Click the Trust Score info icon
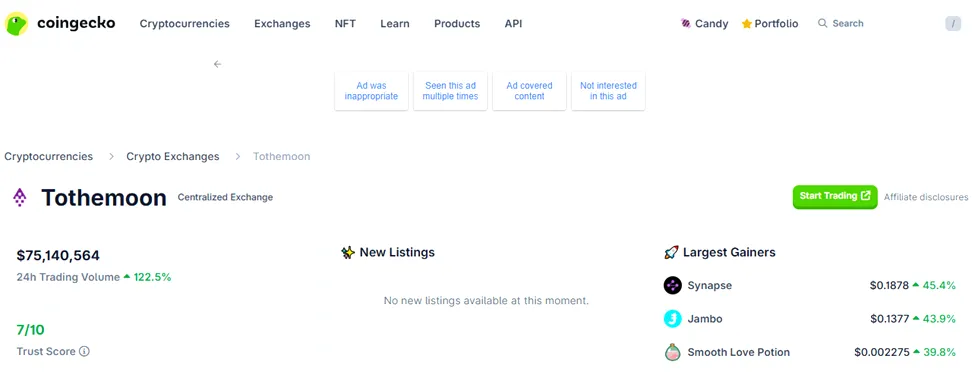Screen dimensions: 975x387 85,352
